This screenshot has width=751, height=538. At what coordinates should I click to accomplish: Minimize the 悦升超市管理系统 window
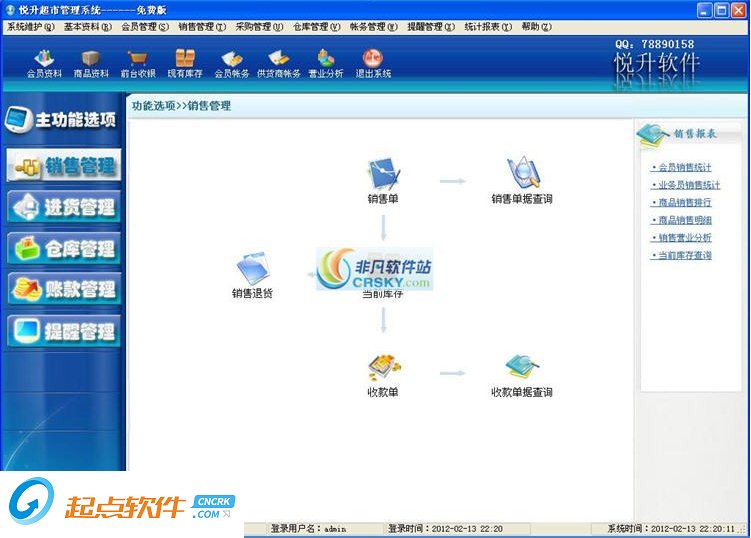click(704, 10)
